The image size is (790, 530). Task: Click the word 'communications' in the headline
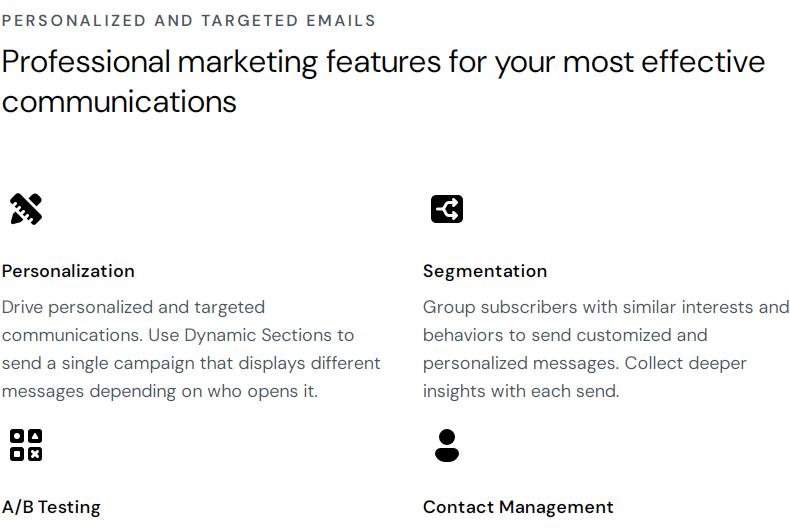(x=119, y=102)
